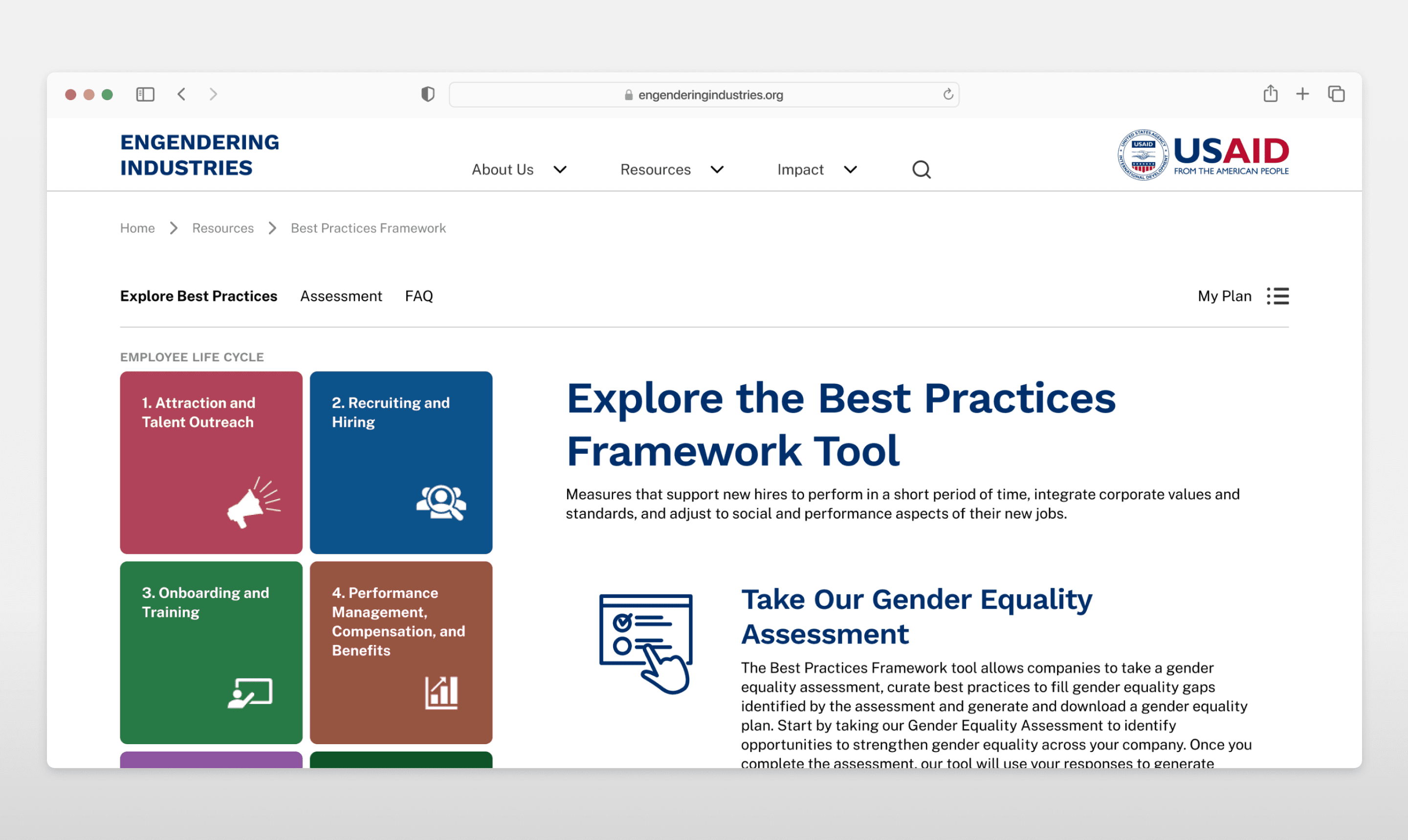The image size is (1408, 840).
Task: Go back with browser back arrow
Action: [182, 94]
